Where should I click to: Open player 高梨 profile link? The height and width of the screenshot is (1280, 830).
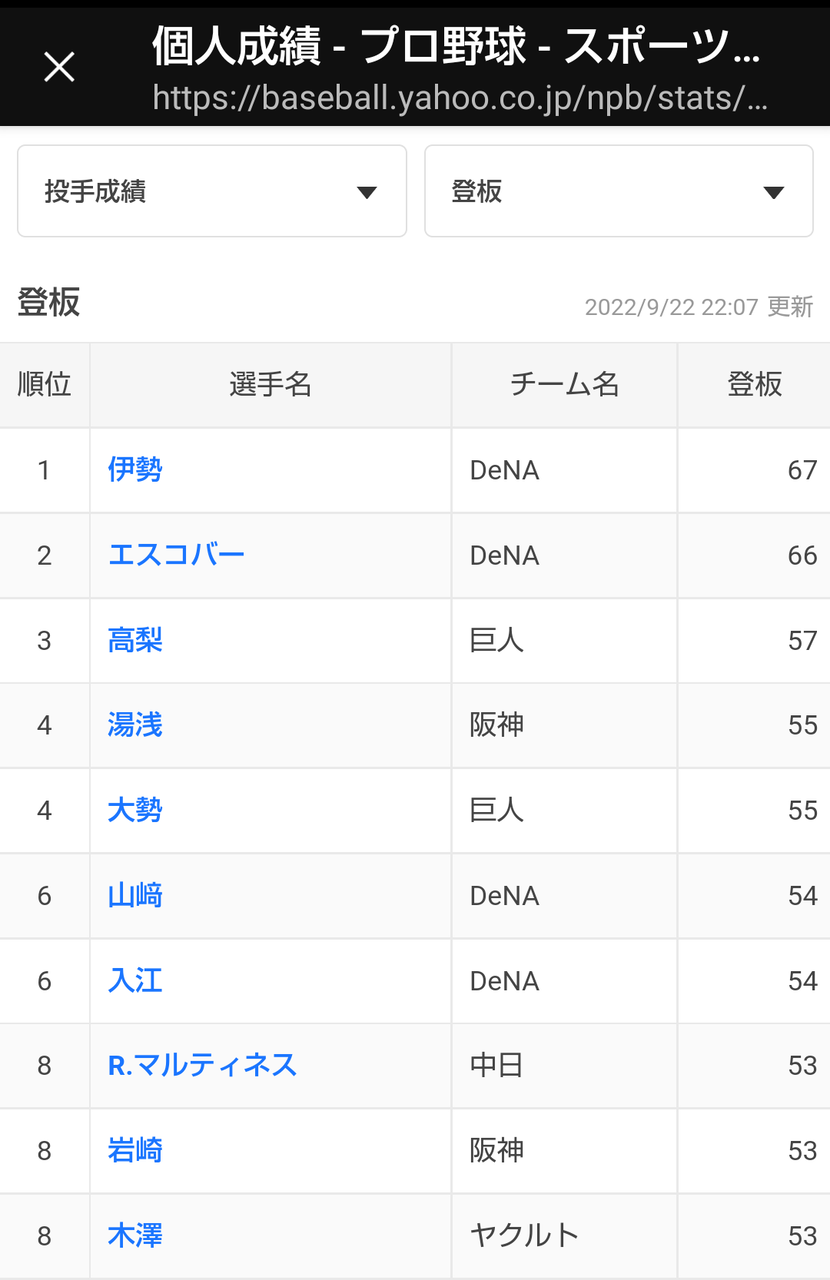pyautogui.click(x=135, y=640)
